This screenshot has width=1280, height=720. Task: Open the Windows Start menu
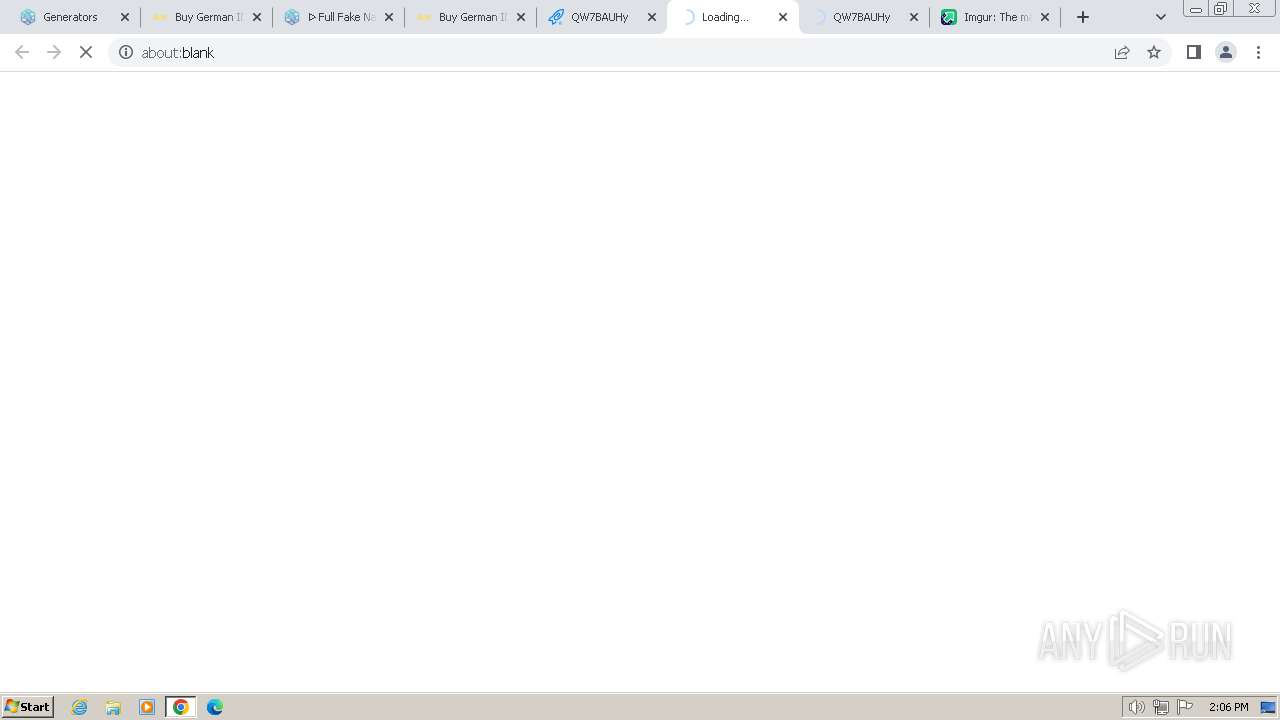pyautogui.click(x=28, y=707)
